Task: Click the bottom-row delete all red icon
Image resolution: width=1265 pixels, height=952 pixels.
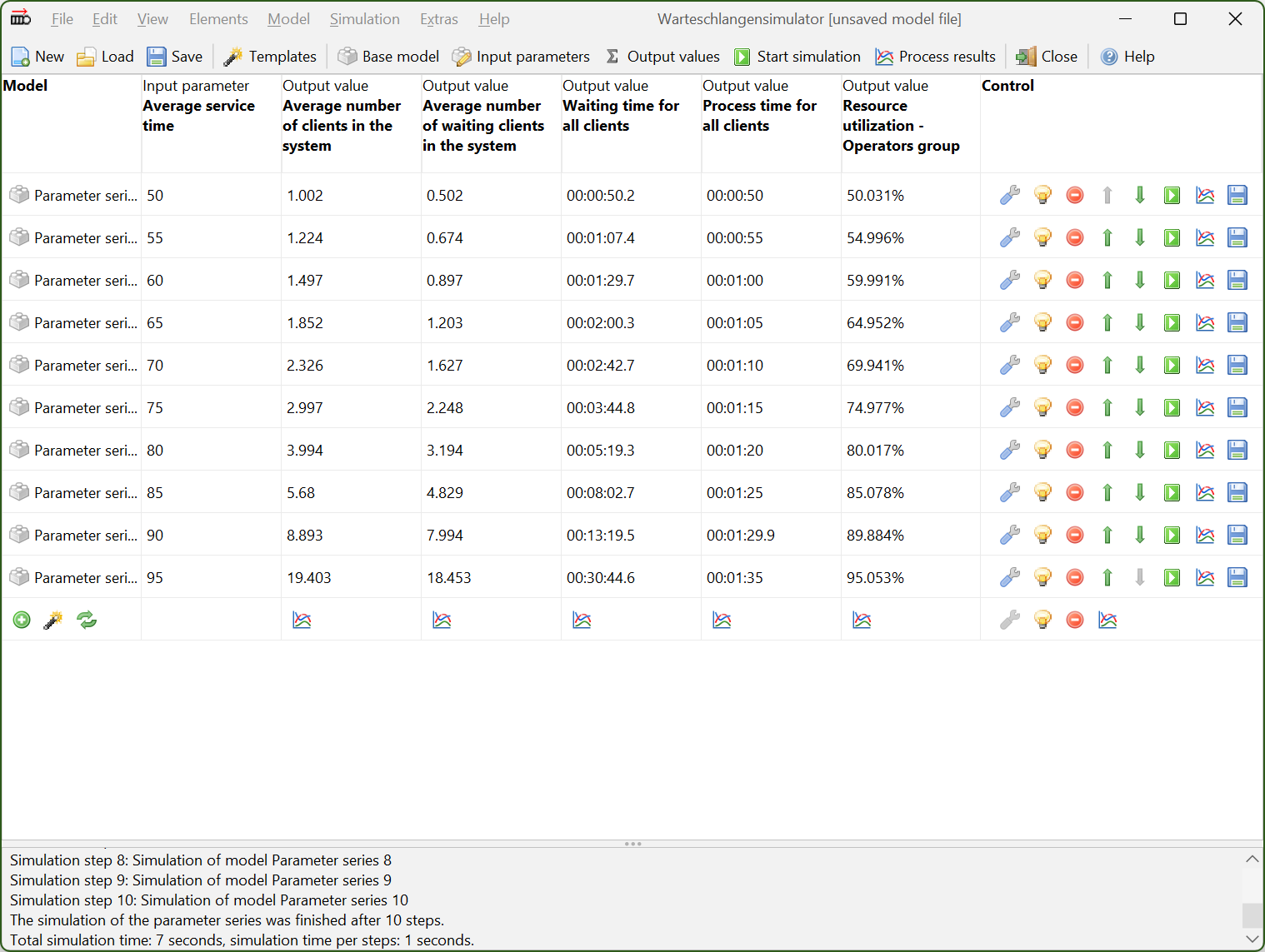Action: click(1075, 620)
